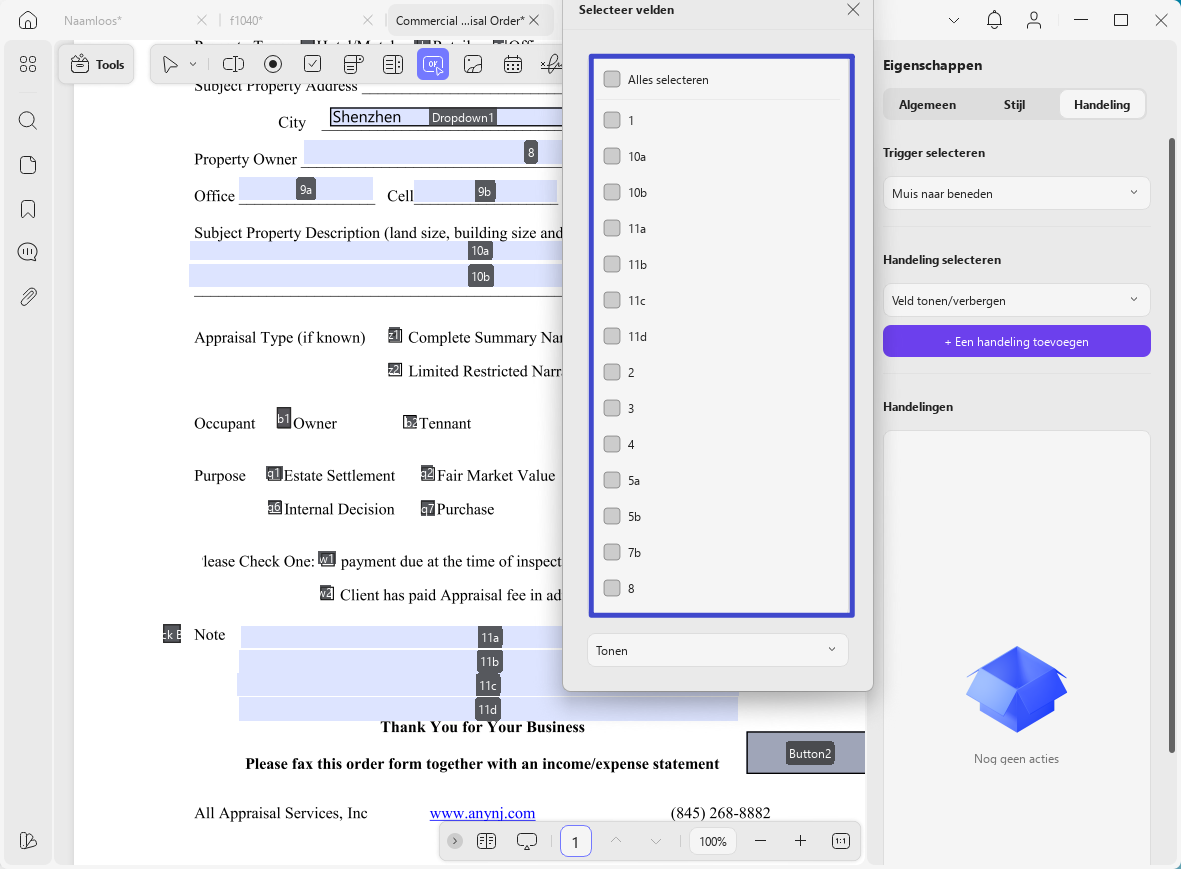Select the OK button form tool
Image resolution: width=1181 pixels, height=869 pixels.
tap(433, 65)
